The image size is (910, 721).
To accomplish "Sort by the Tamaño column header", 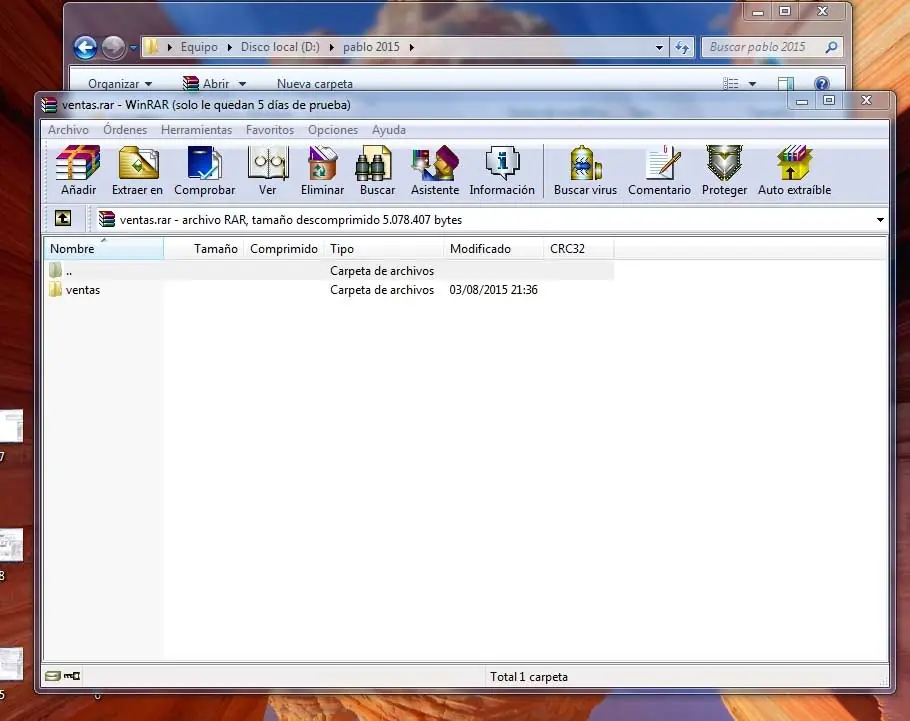I will point(203,248).
